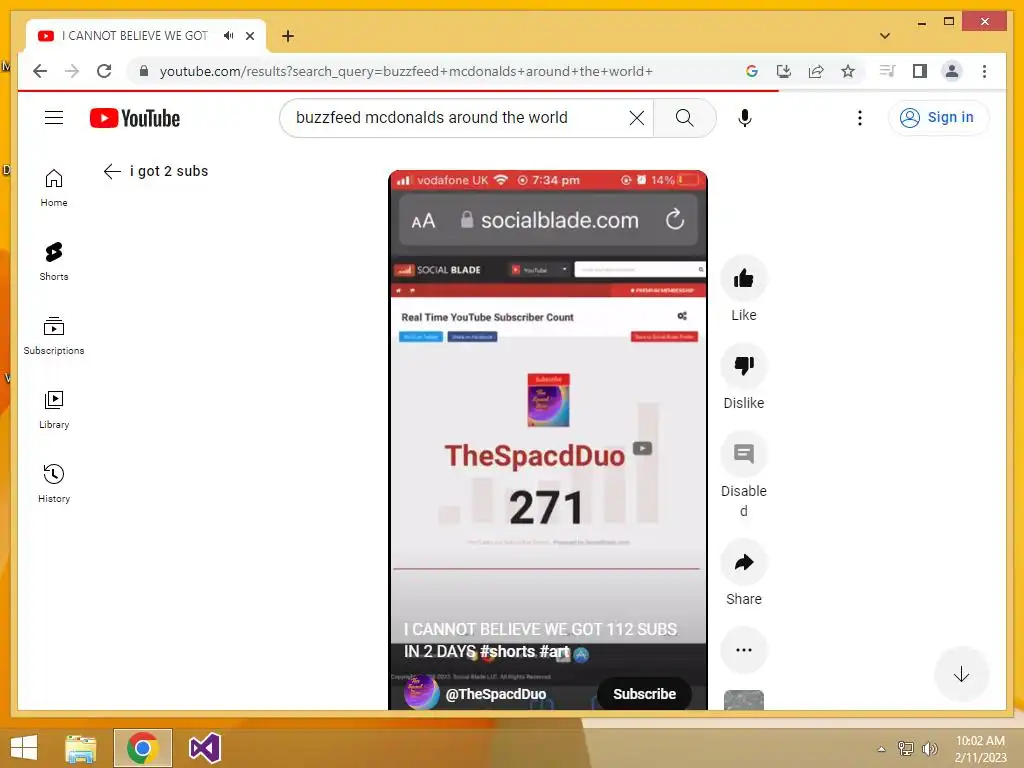Select the YouTube tab title
This screenshot has width=1024, height=768.
135,36
